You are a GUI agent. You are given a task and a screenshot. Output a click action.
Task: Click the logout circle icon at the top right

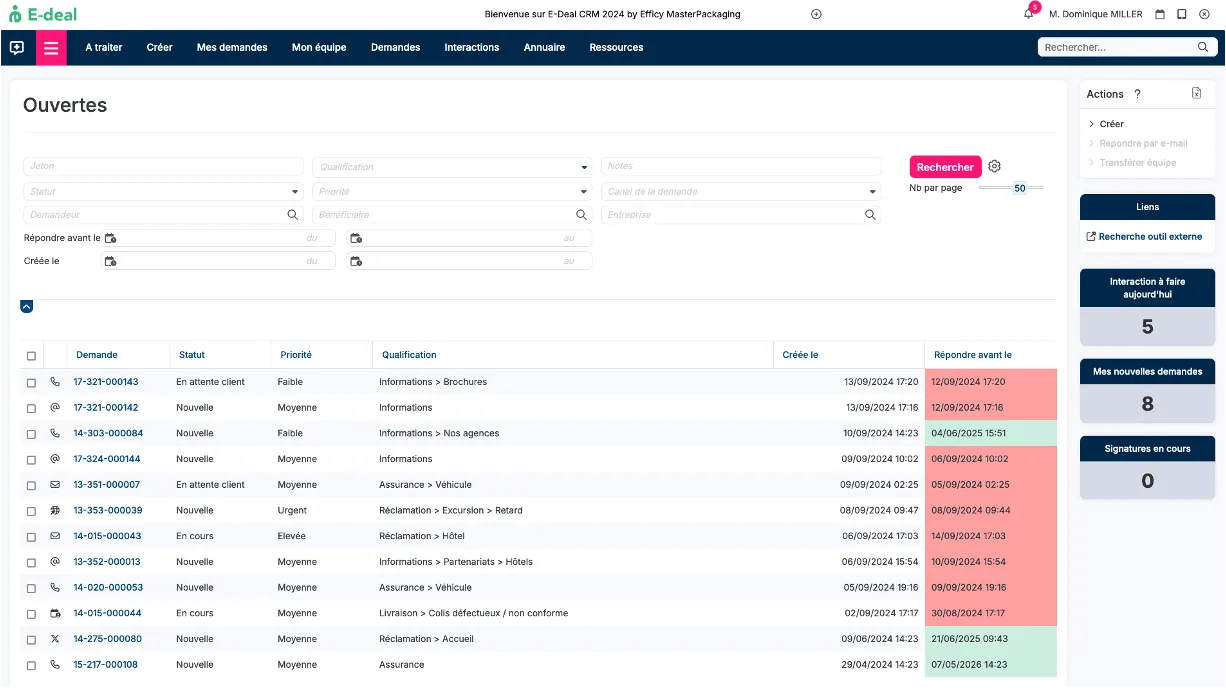(1204, 14)
